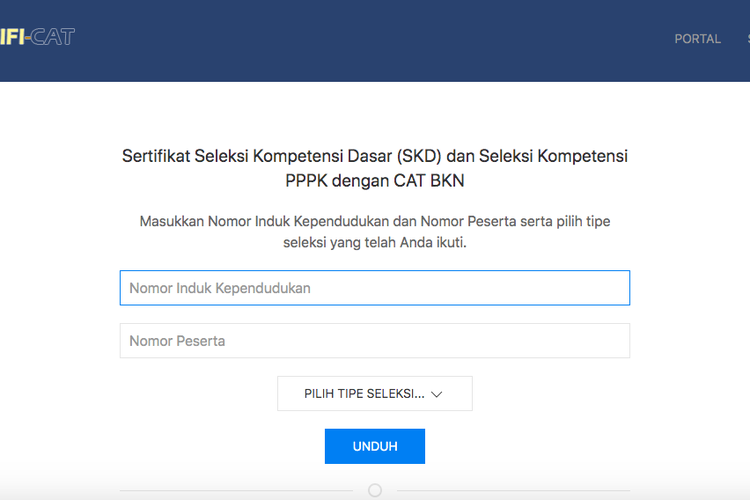Click empty area of the navy header bar
The height and width of the screenshot is (500, 750).
click(x=370, y=40)
